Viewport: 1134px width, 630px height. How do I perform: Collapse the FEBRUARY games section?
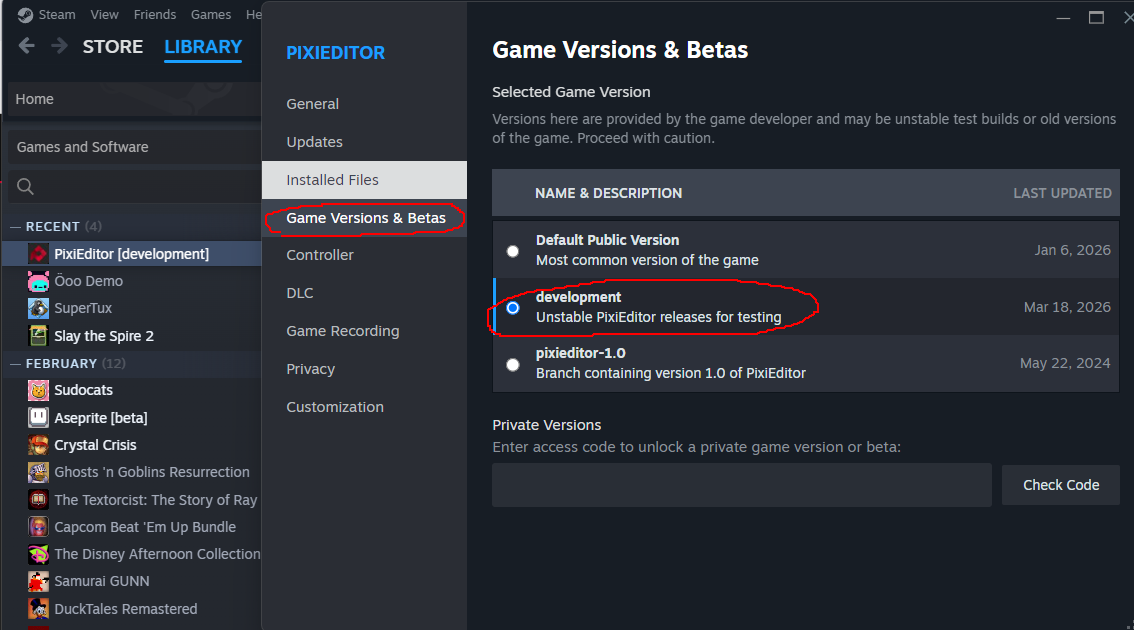(16, 364)
